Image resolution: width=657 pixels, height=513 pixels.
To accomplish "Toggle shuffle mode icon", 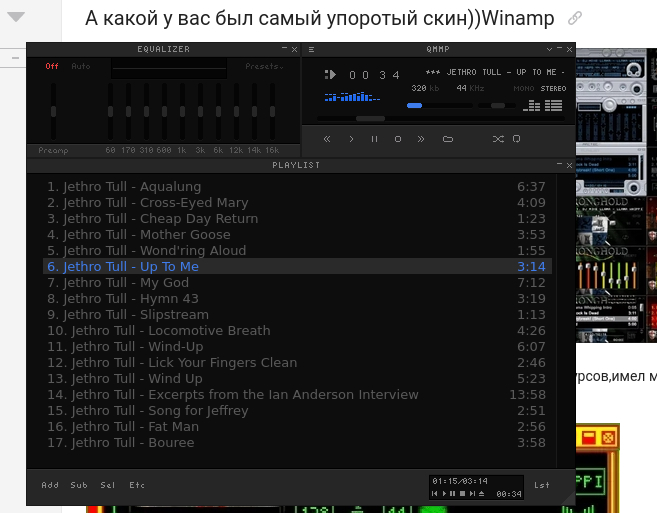I will coord(498,139).
